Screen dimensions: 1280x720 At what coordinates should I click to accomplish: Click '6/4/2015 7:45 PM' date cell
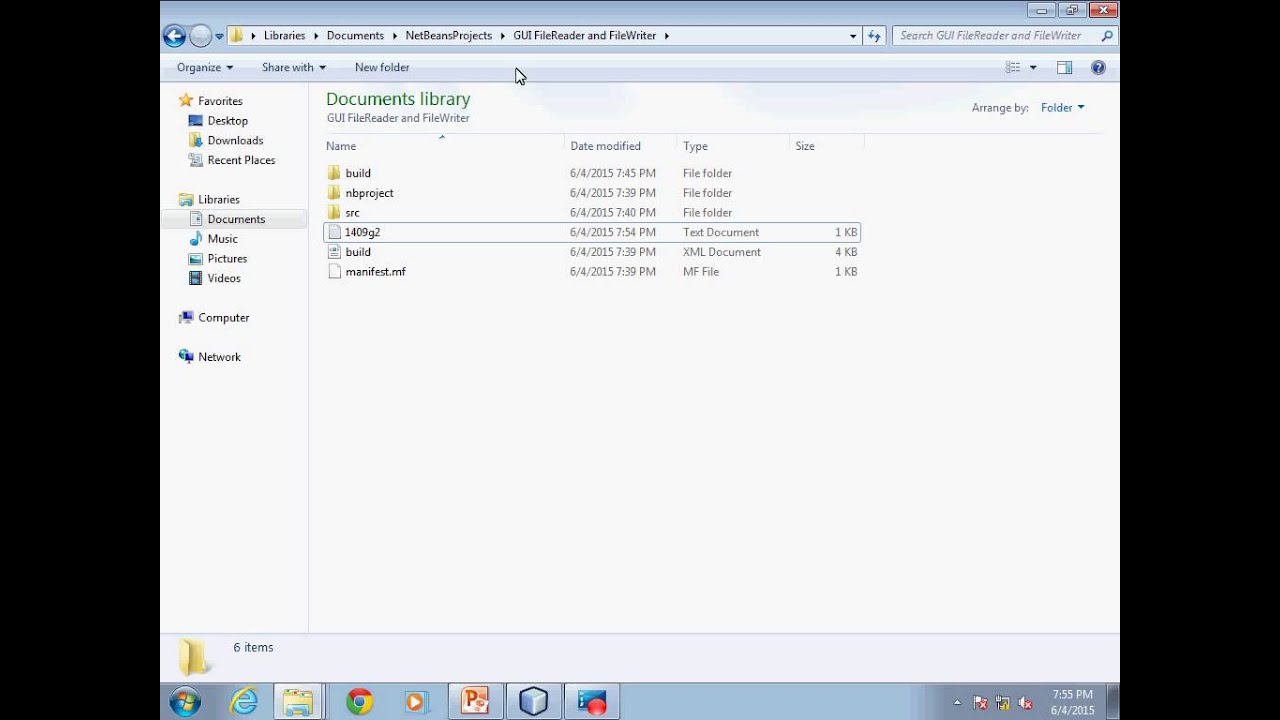(x=613, y=173)
